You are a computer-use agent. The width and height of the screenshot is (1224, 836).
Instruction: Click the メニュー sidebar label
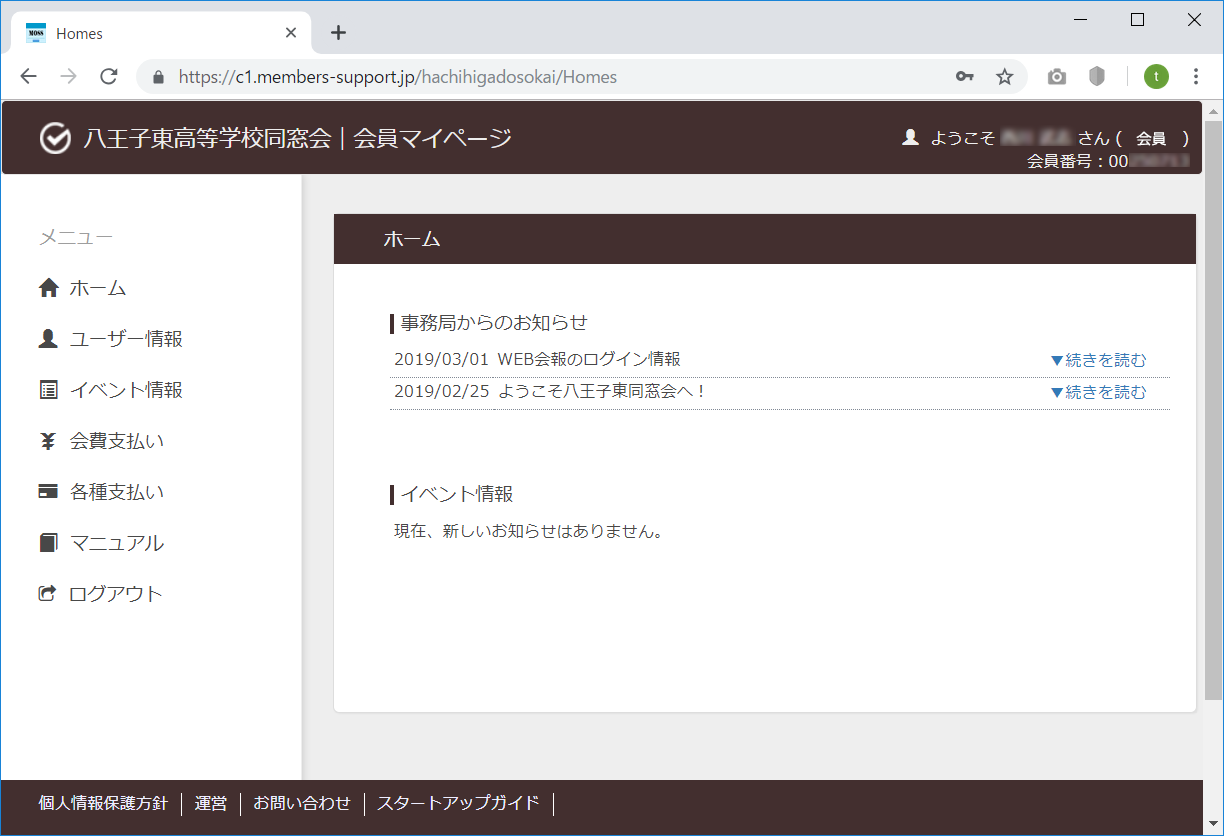(x=75, y=238)
